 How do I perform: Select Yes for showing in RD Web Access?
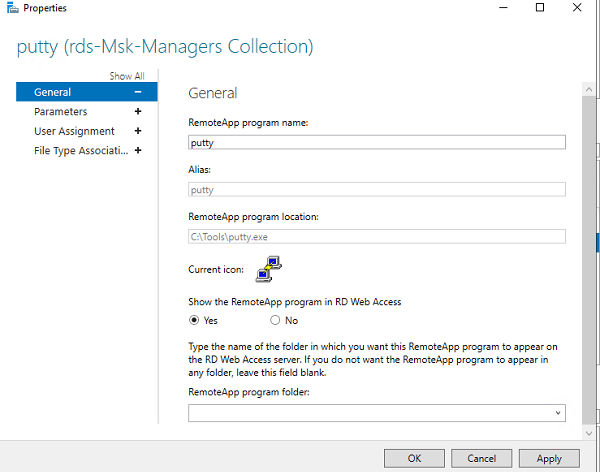(194, 320)
